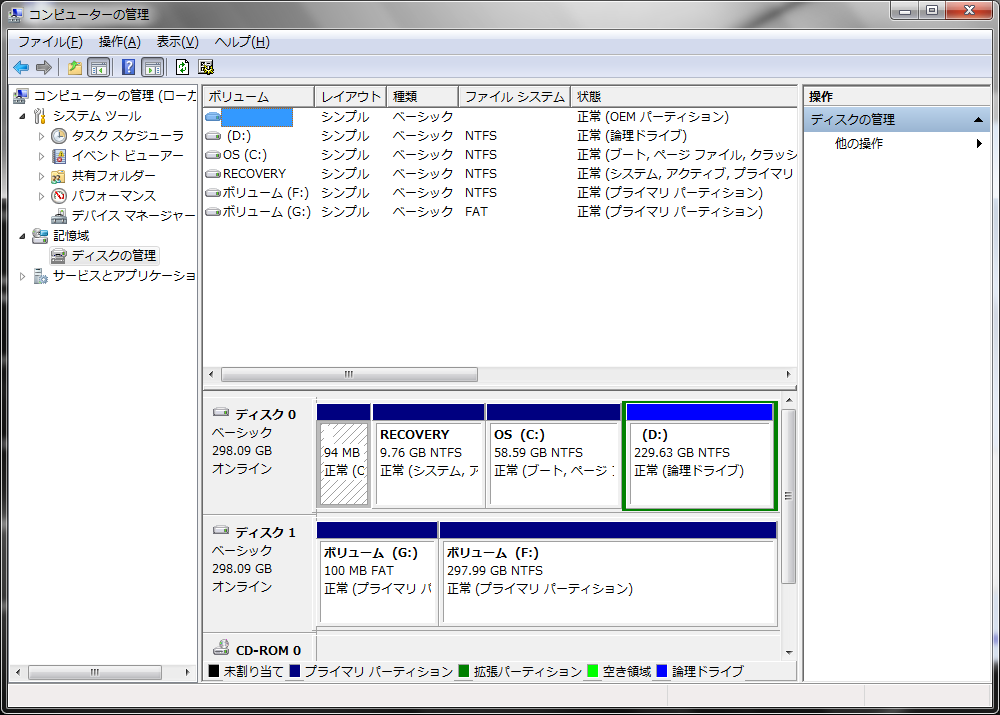Click the Refresh toolbar icon
Screen dimensions: 1000x715
click(x=182, y=67)
